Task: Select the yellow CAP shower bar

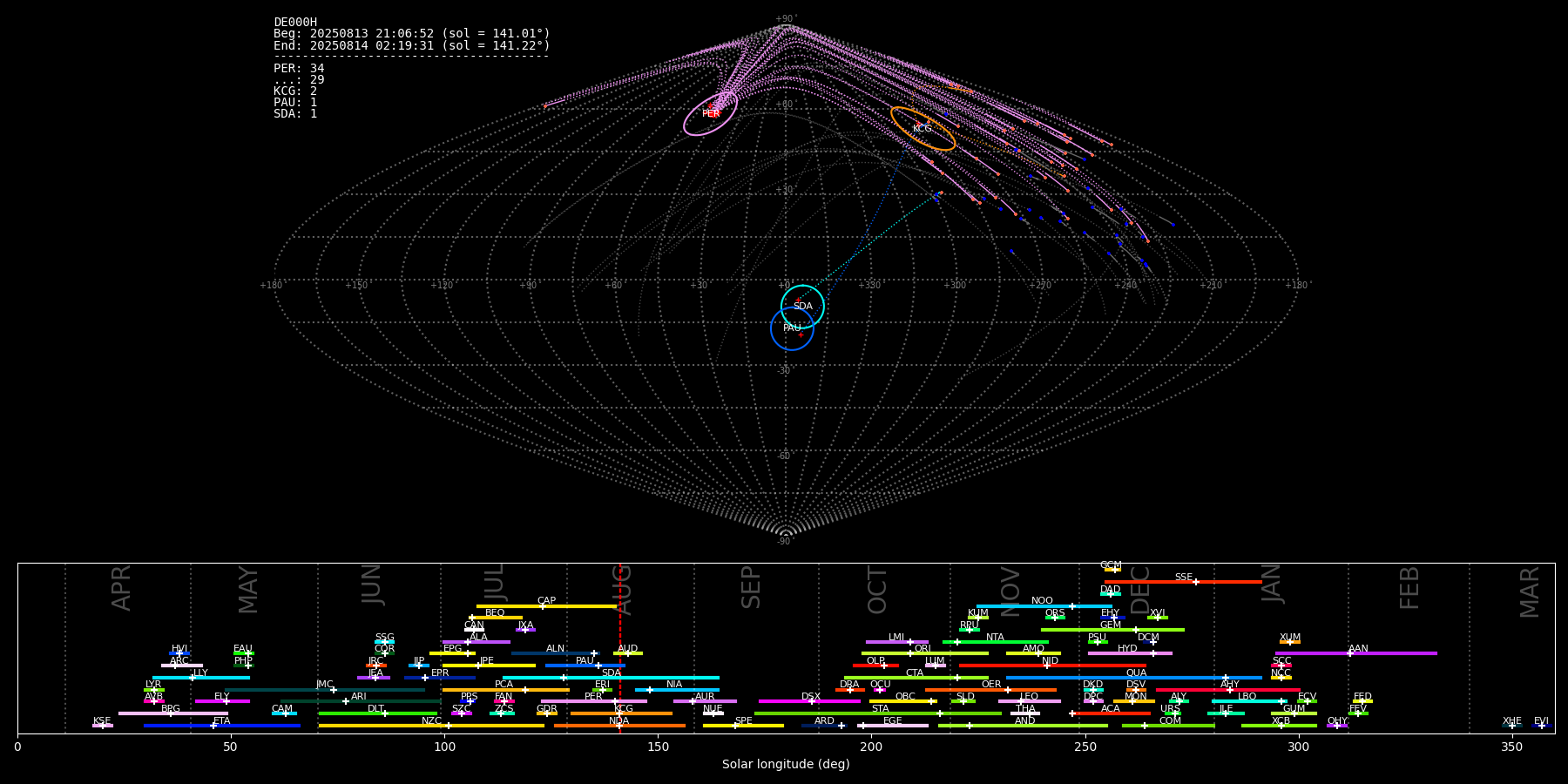Action: point(547,606)
